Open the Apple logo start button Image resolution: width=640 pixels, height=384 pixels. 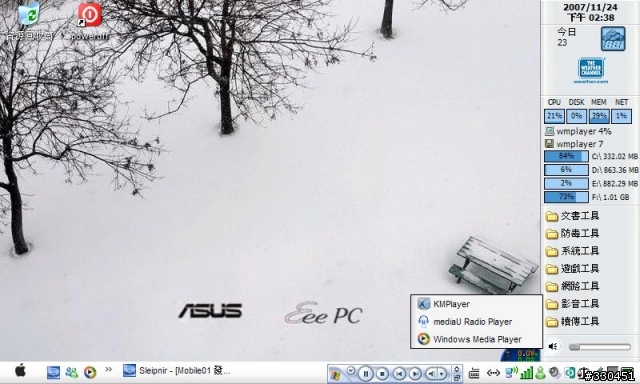click(x=20, y=371)
